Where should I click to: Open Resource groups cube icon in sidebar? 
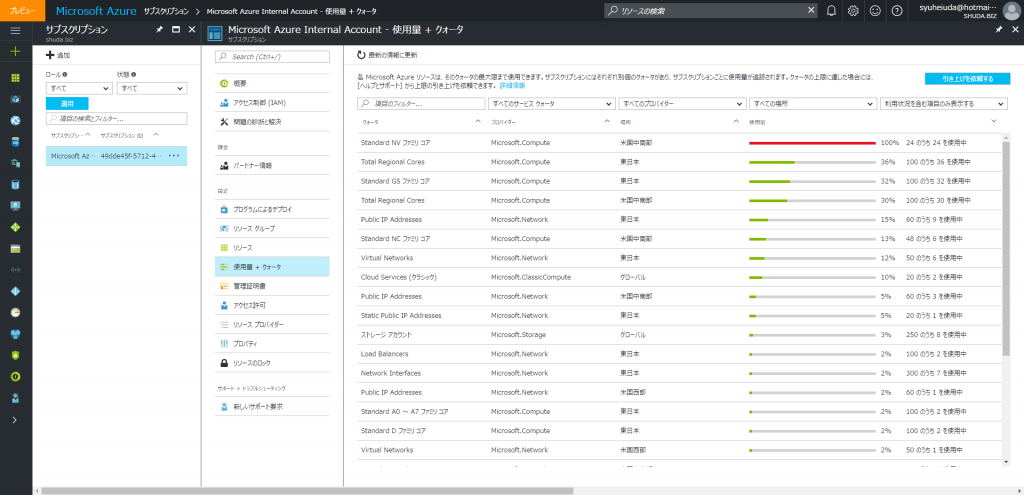point(16,99)
